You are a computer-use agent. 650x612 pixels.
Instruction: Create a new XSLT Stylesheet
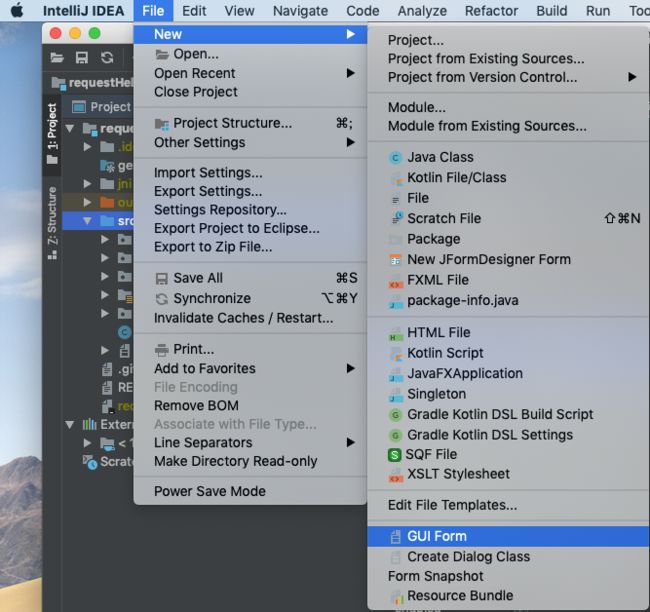(508, 474)
